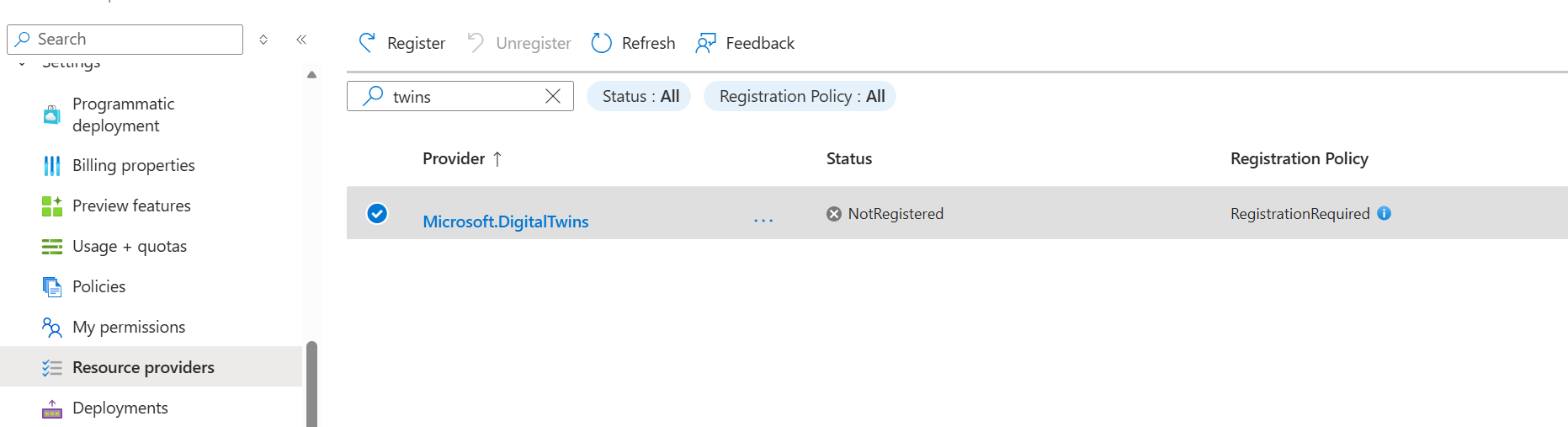Click the Policies document icon
The height and width of the screenshot is (427, 1568).
[x=52, y=286]
